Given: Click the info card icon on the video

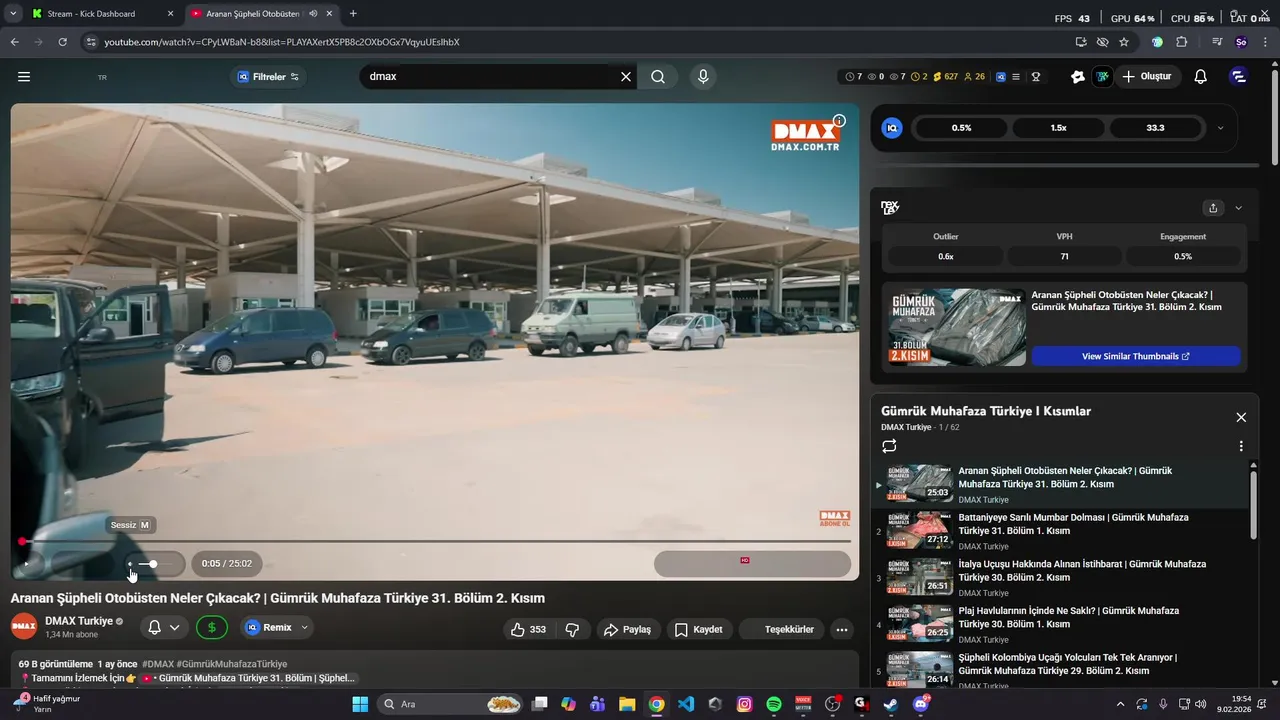Looking at the screenshot, I should [839, 121].
